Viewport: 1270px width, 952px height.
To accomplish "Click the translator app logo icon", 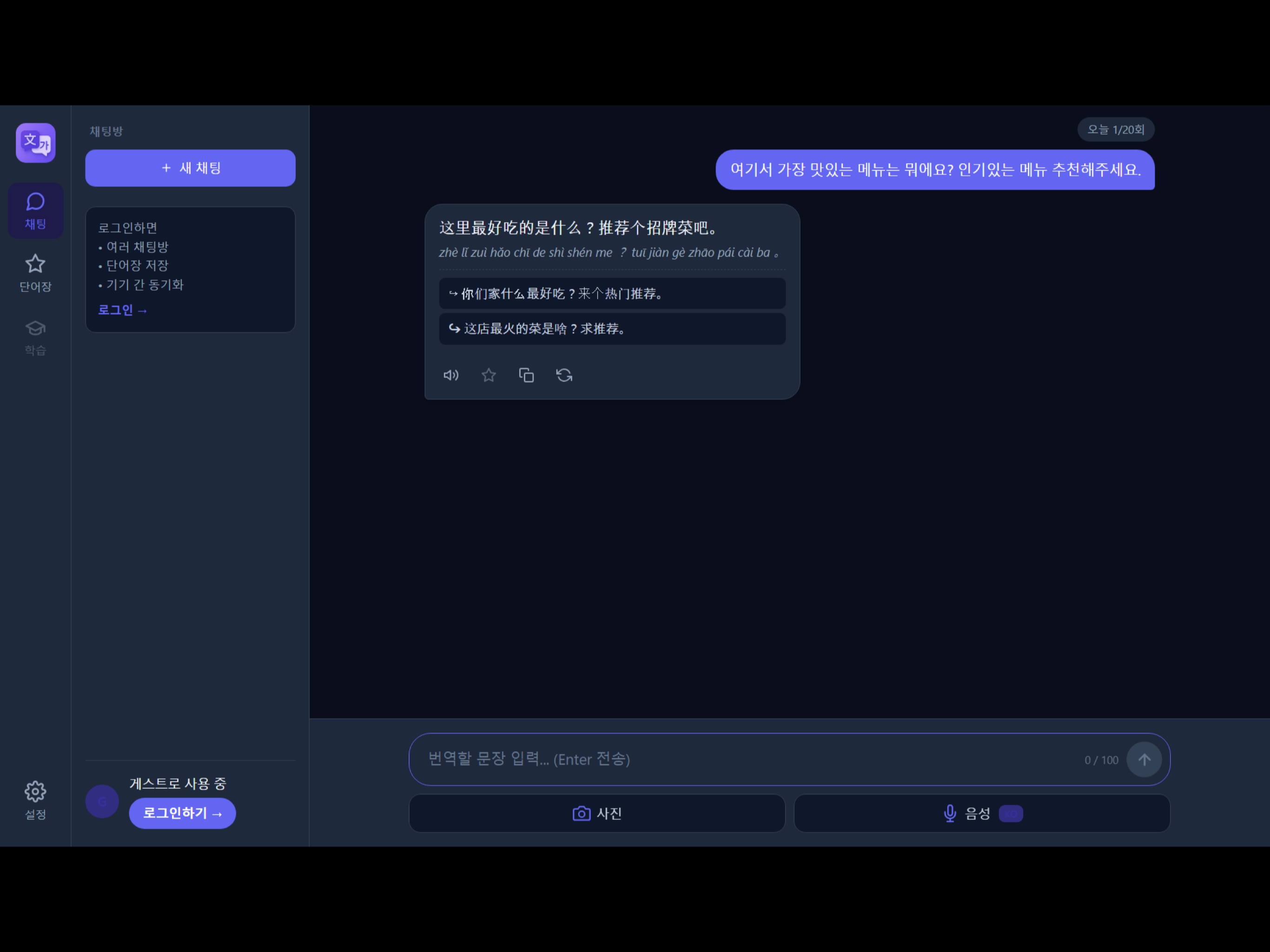I will 36,143.
